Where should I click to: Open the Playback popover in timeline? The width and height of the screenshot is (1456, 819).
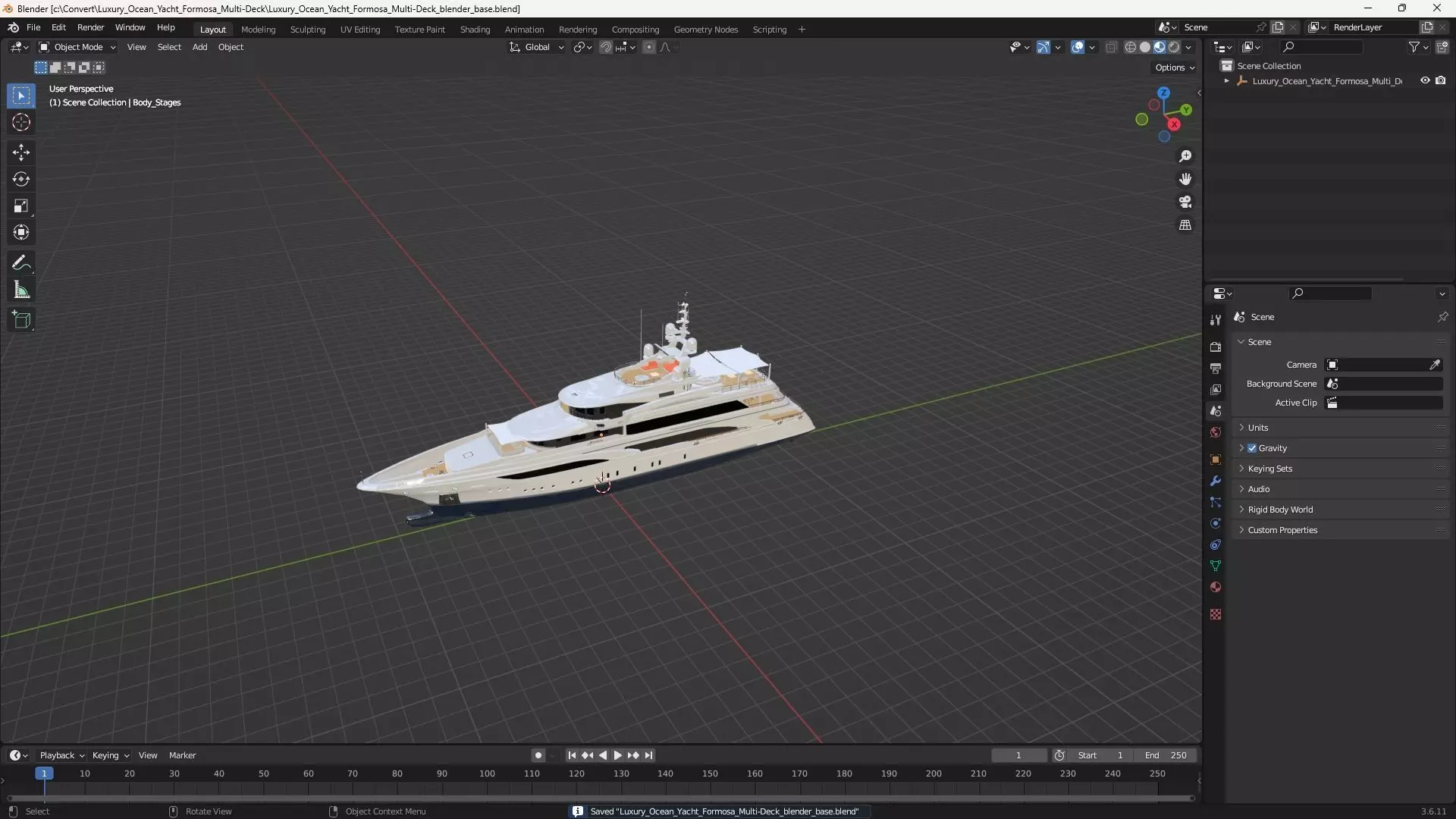coord(61,755)
